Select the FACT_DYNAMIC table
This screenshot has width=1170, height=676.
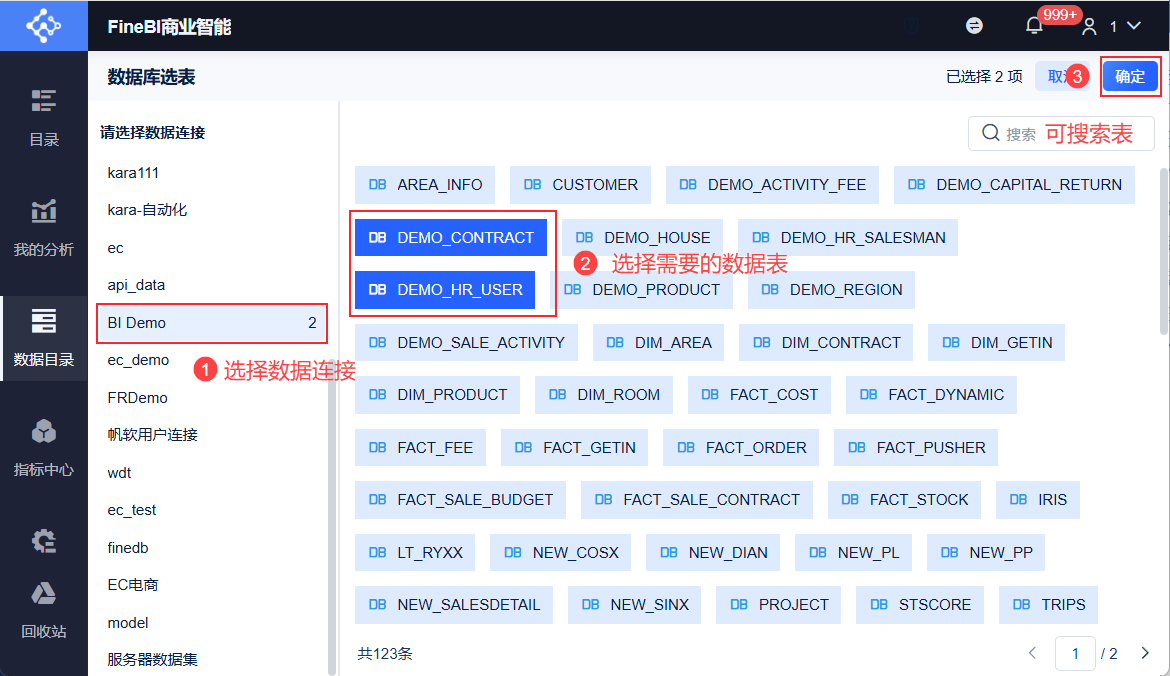(931, 395)
